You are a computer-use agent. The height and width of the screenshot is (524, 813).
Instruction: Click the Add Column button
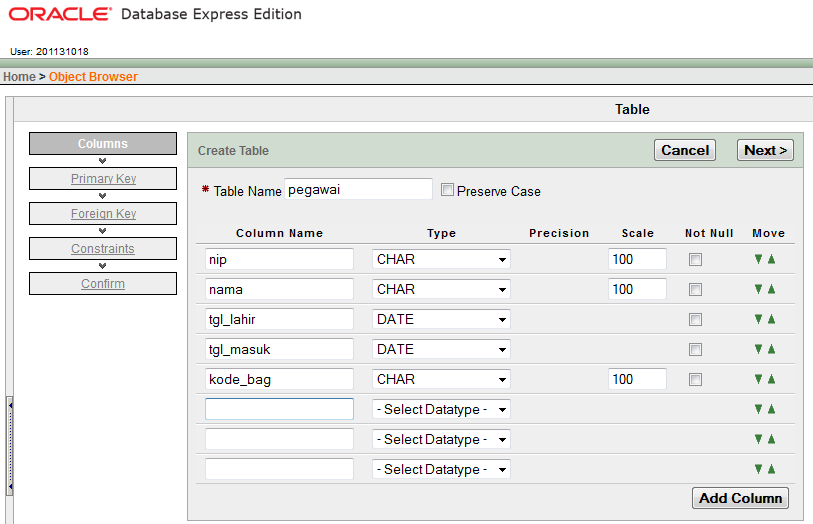click(740, 498)
